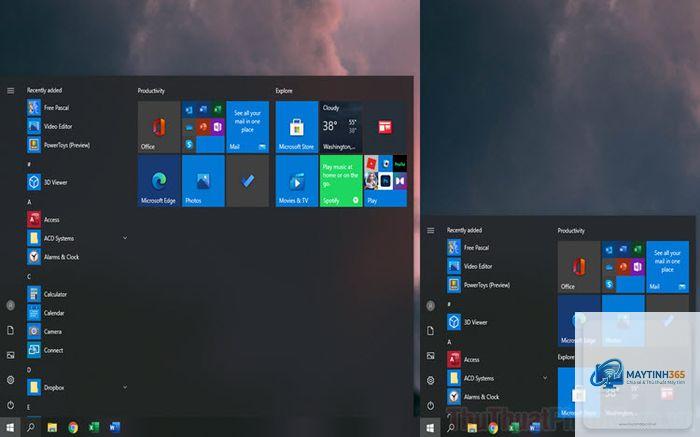The height and width of the screenshot is (437, 700).
Task: Expand right Start menu hamburger navigation
Action: [x=431, y=230]
